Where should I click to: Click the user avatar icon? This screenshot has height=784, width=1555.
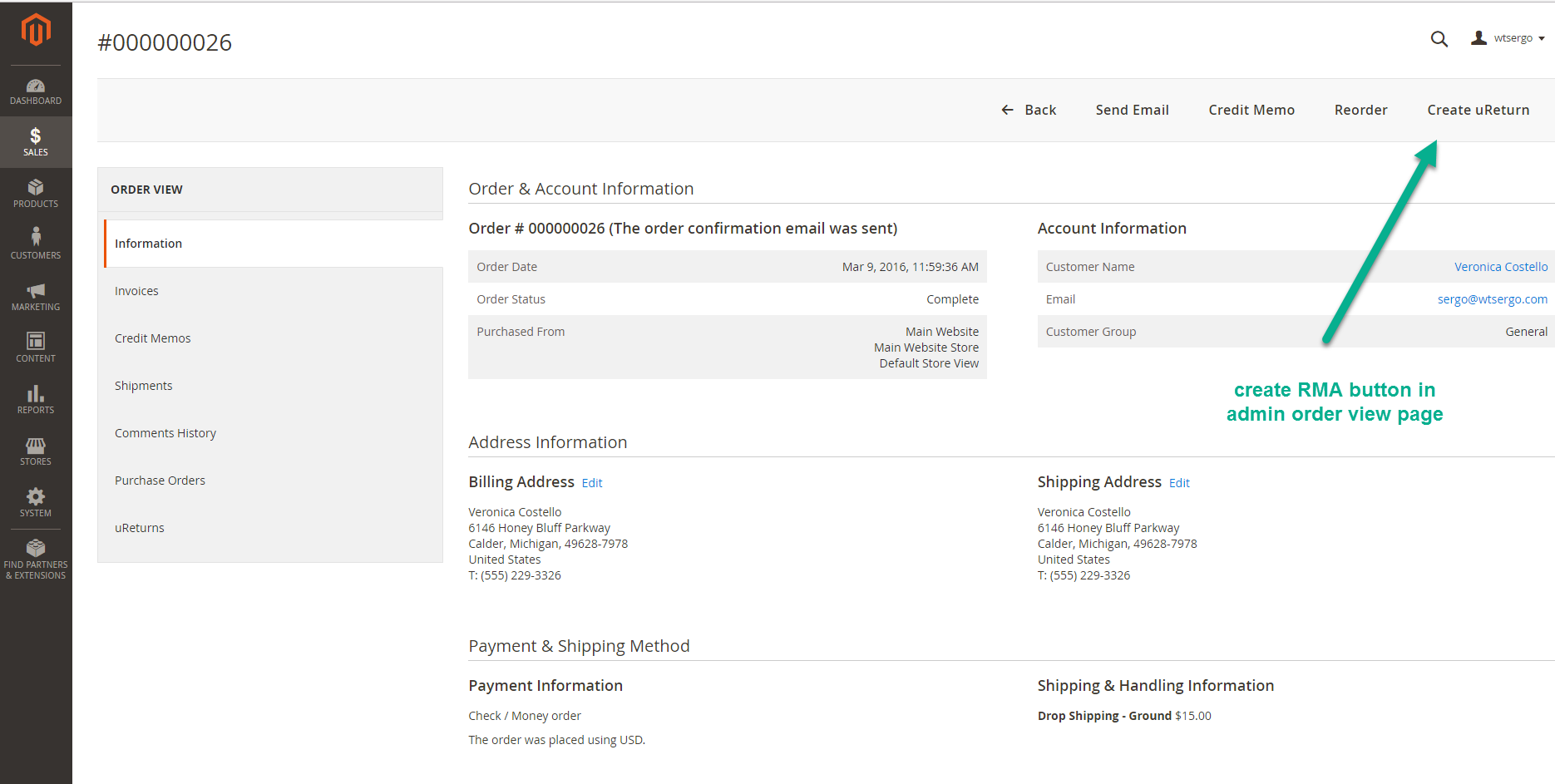coord(1478,38)
